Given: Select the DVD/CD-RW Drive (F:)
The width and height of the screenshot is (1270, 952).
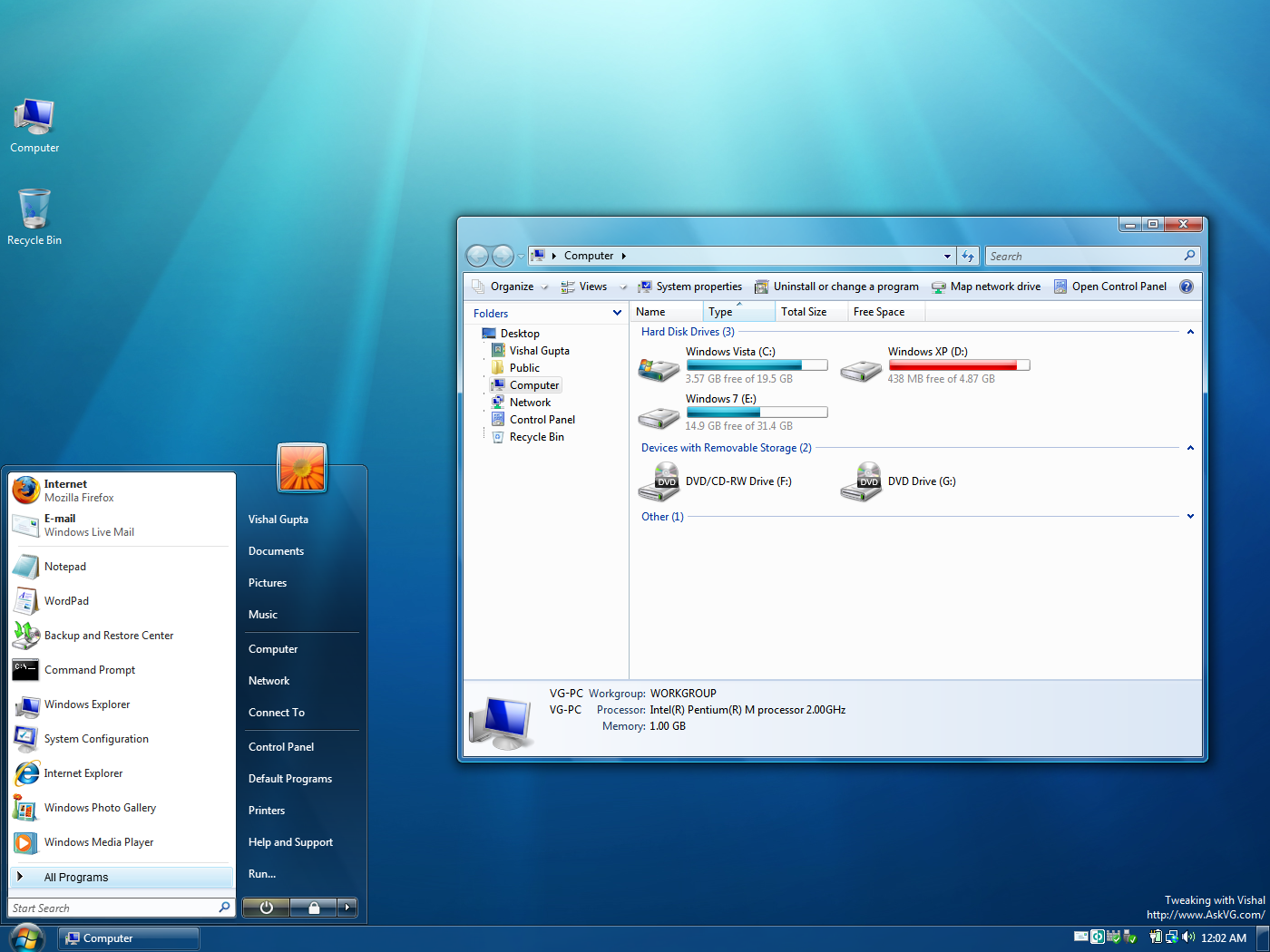Looking at the screenshot, I should click(x=717, y=481).
